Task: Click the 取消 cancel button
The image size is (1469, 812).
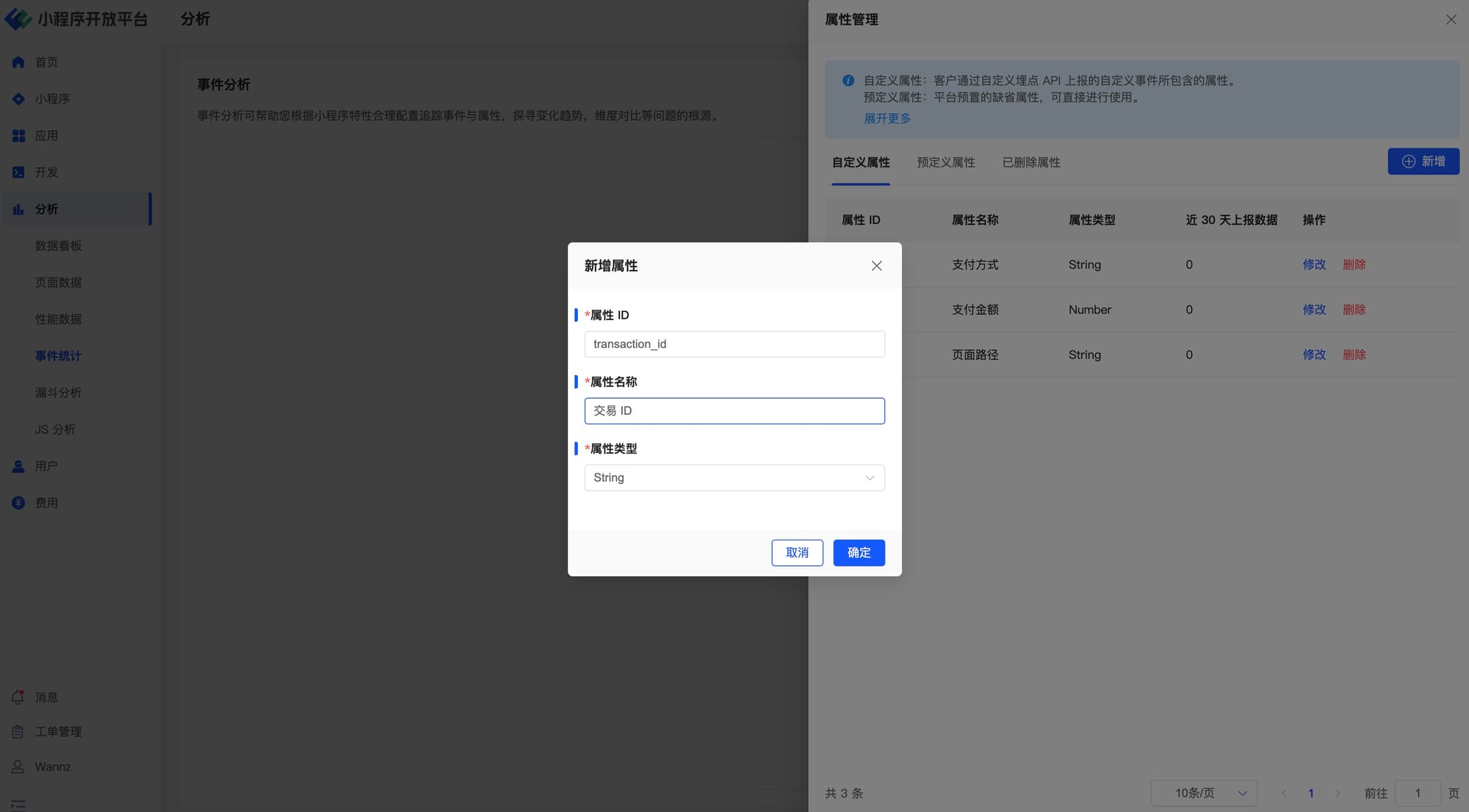Action: point(797,553)
